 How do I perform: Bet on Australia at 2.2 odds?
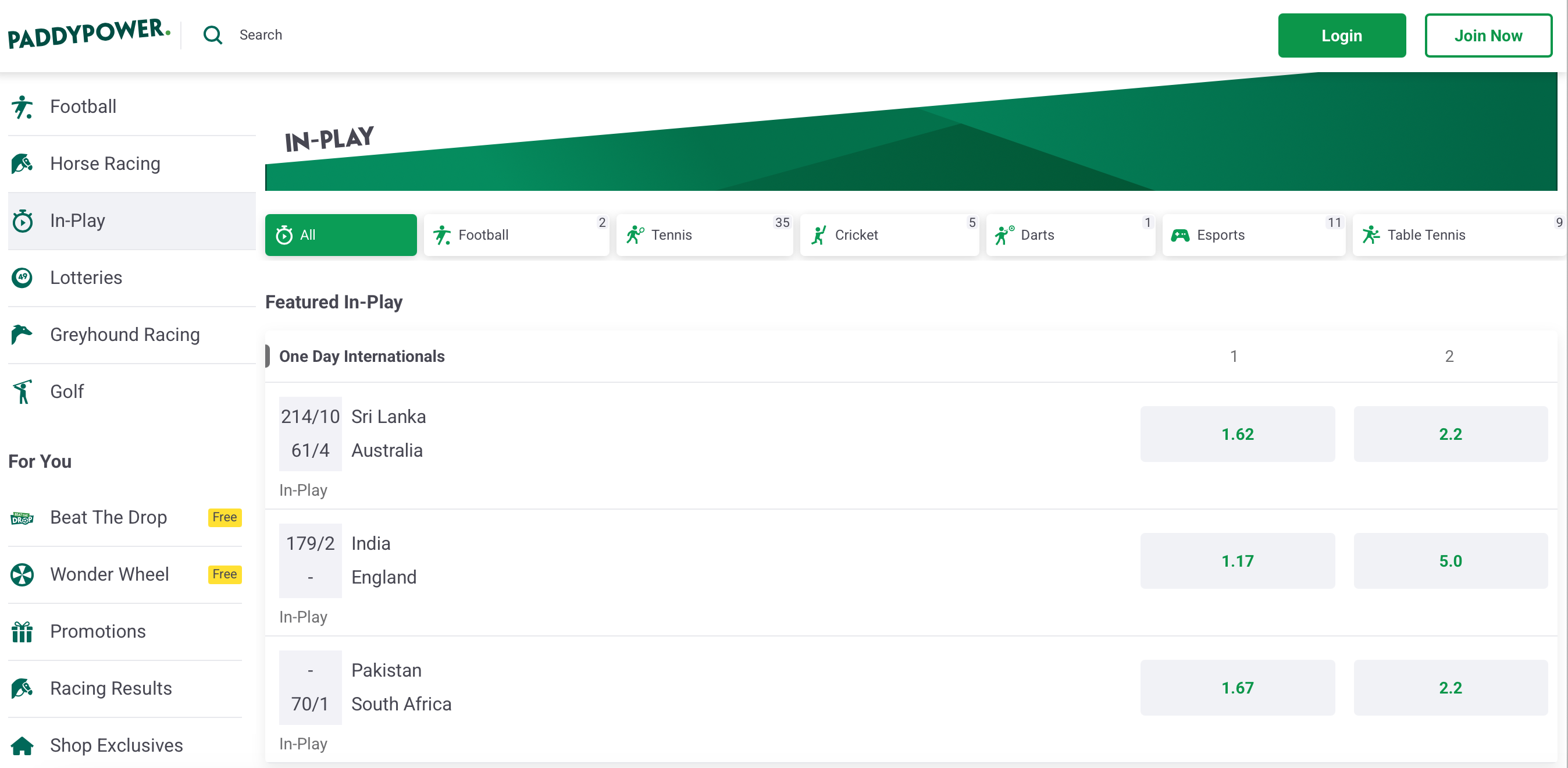(1450, 434)
